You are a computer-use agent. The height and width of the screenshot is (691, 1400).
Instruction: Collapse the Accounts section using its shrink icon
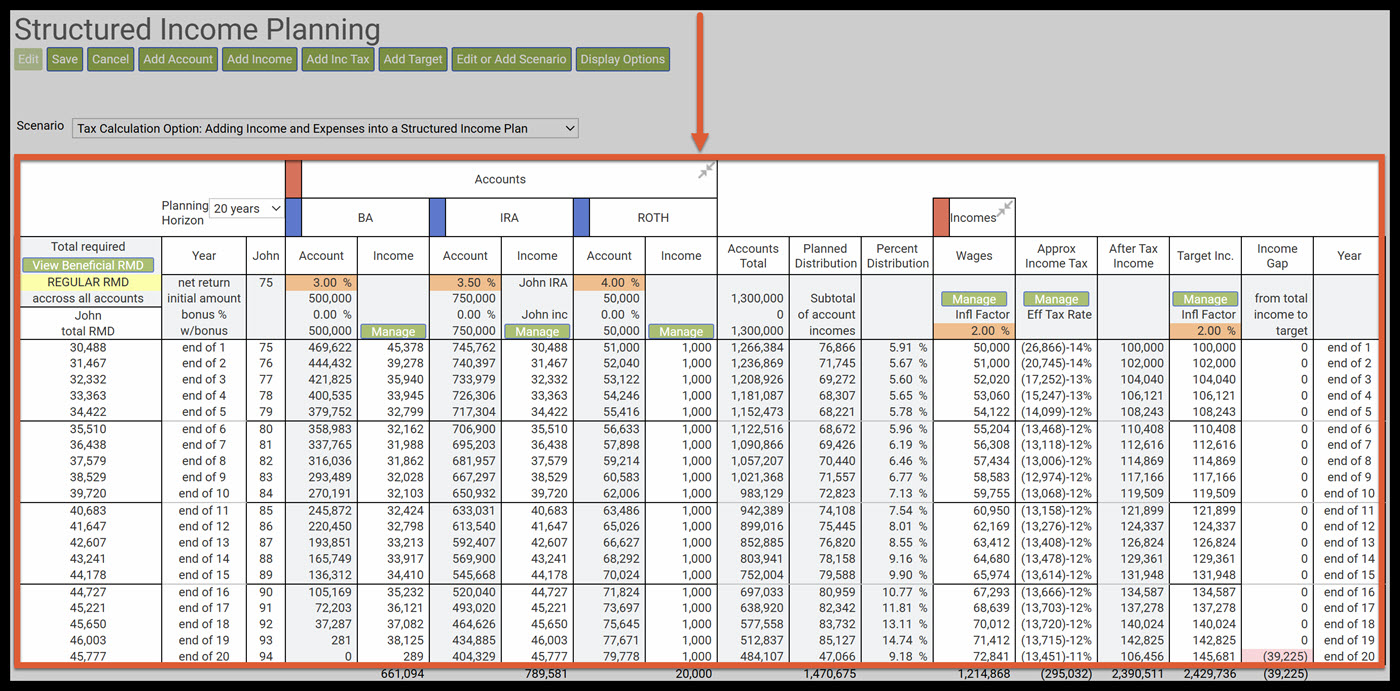(x=707, y=171)
